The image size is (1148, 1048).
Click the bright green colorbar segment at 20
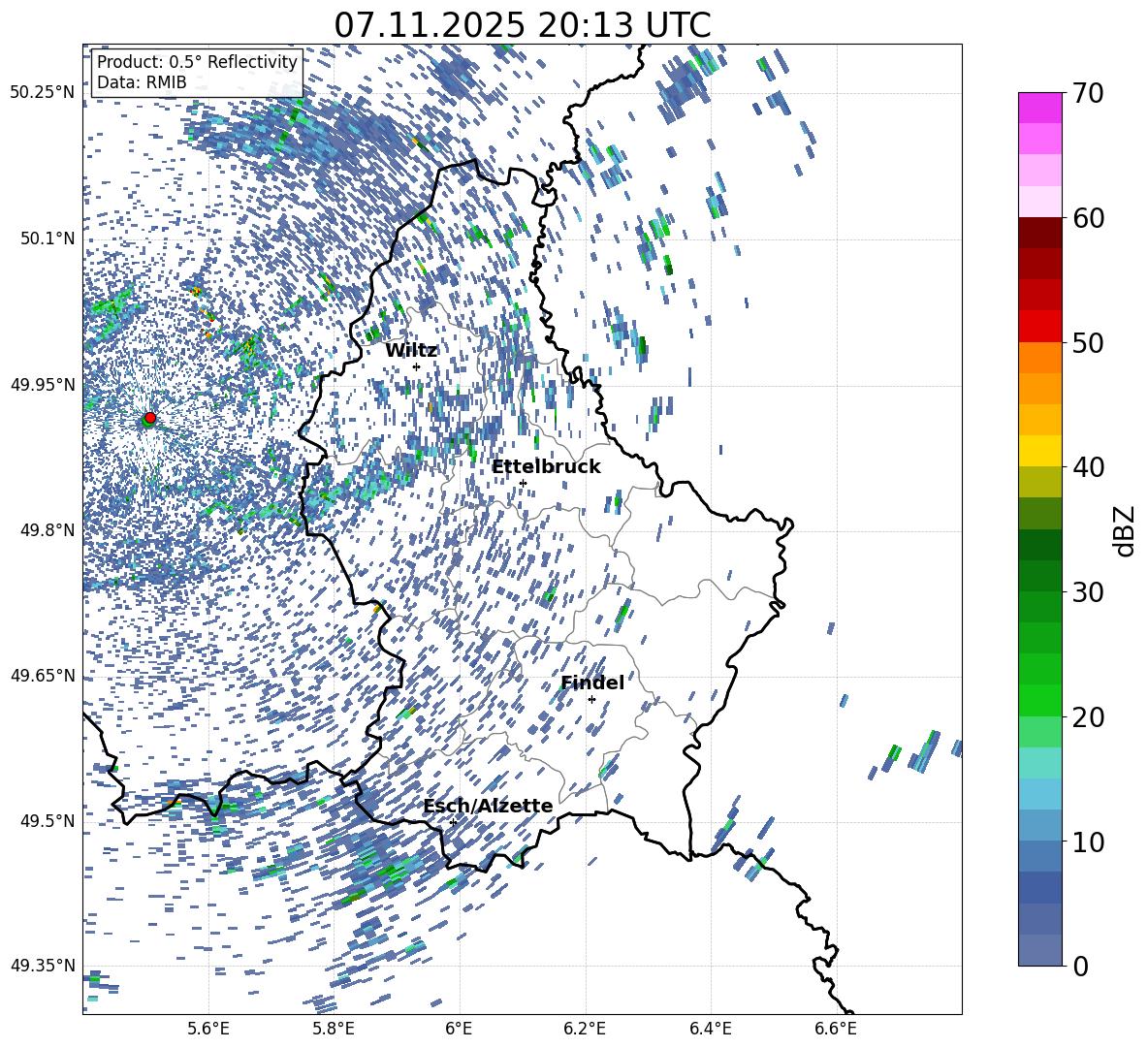1039,700
